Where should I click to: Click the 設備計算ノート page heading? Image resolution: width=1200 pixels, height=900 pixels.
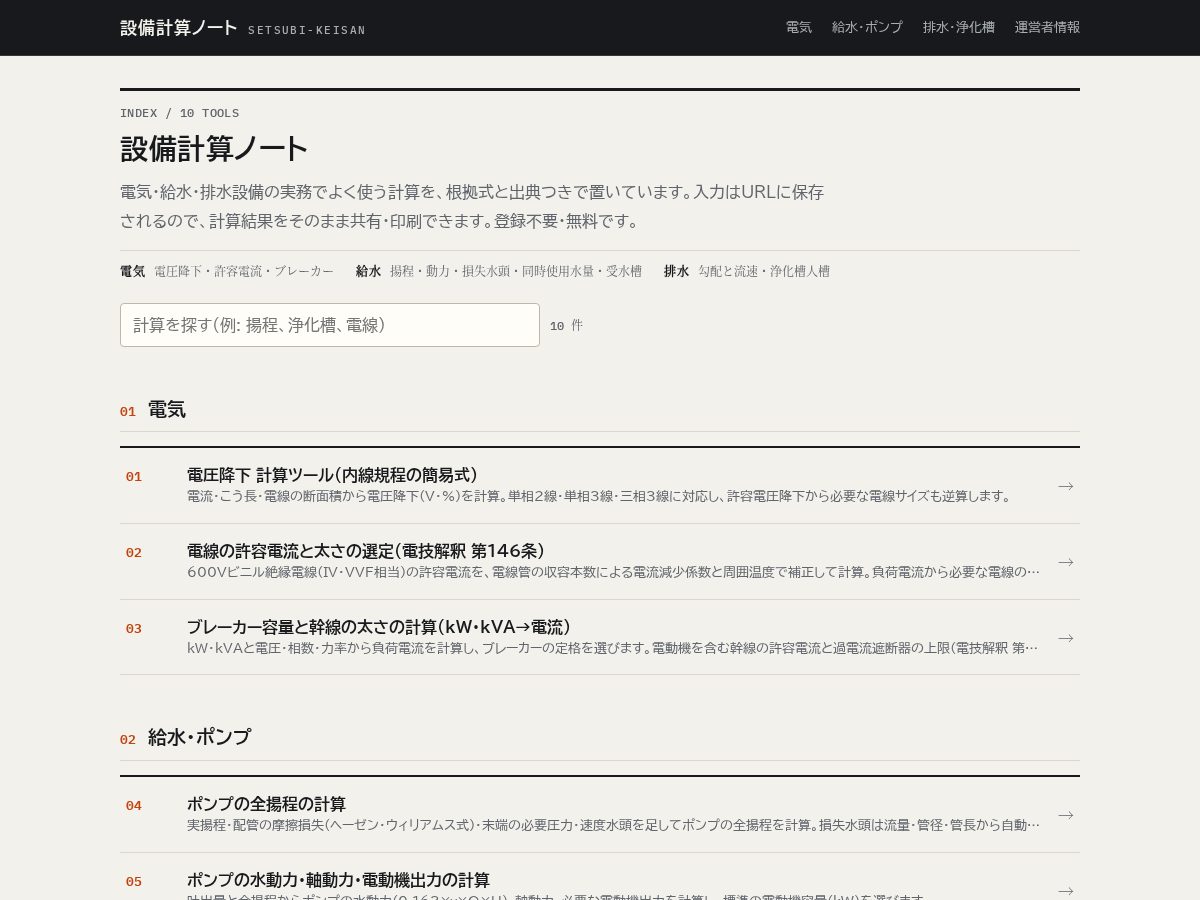point(214,149)
